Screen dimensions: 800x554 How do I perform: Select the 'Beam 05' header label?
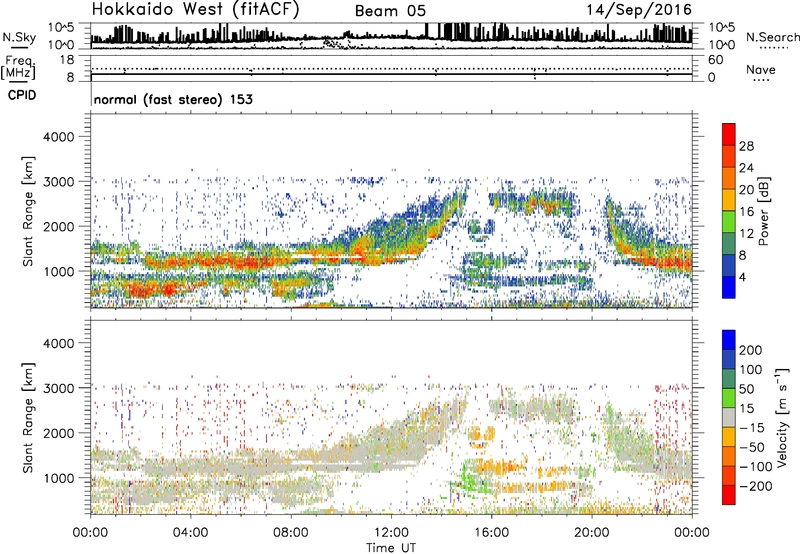(x=390, y=11)
